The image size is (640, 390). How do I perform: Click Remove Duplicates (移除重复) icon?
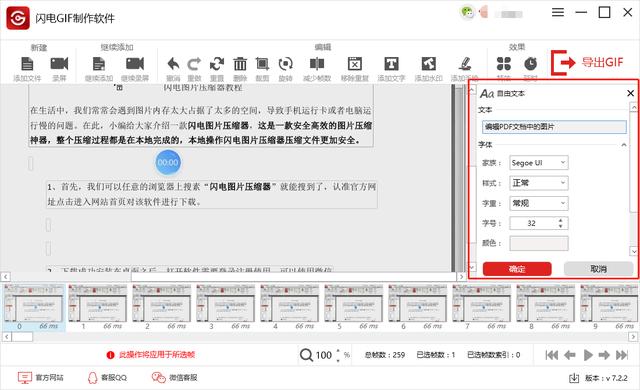[x=355, y=64]
